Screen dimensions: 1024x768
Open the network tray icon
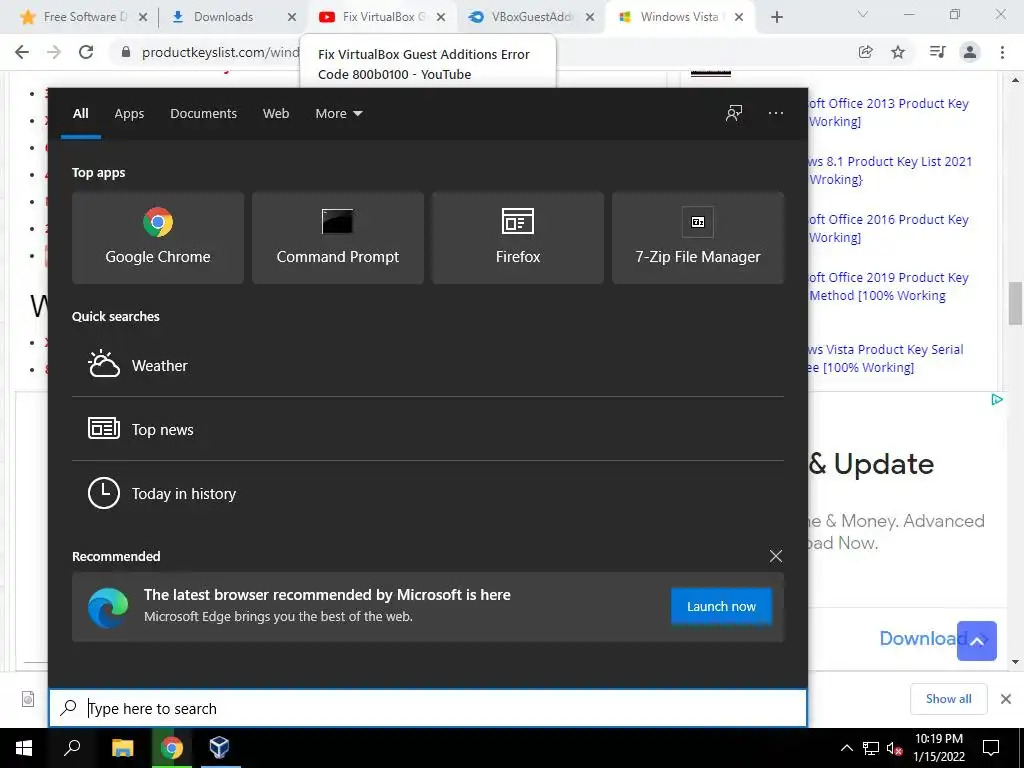coord(871,748)
